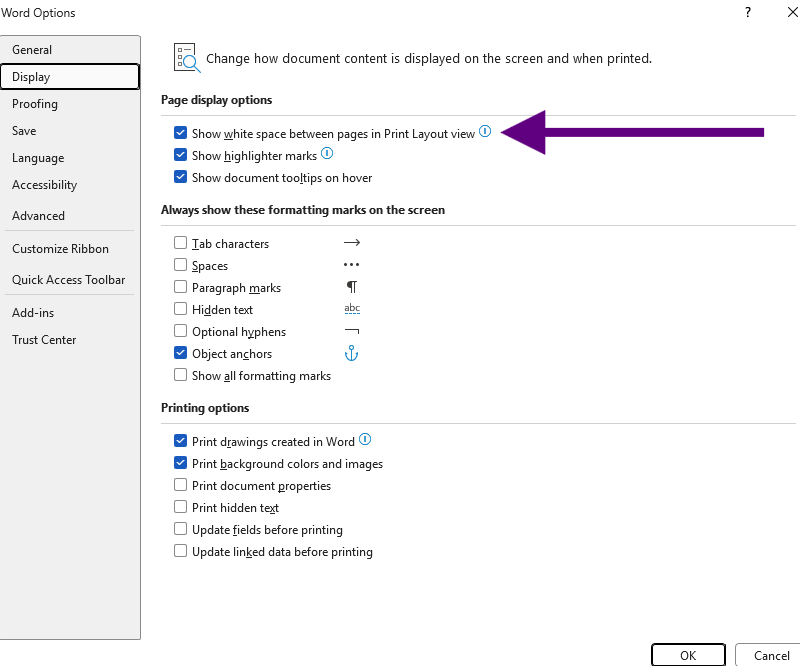
Task: Uncheck Show white space between pages
Action: [x=180, y=133]
